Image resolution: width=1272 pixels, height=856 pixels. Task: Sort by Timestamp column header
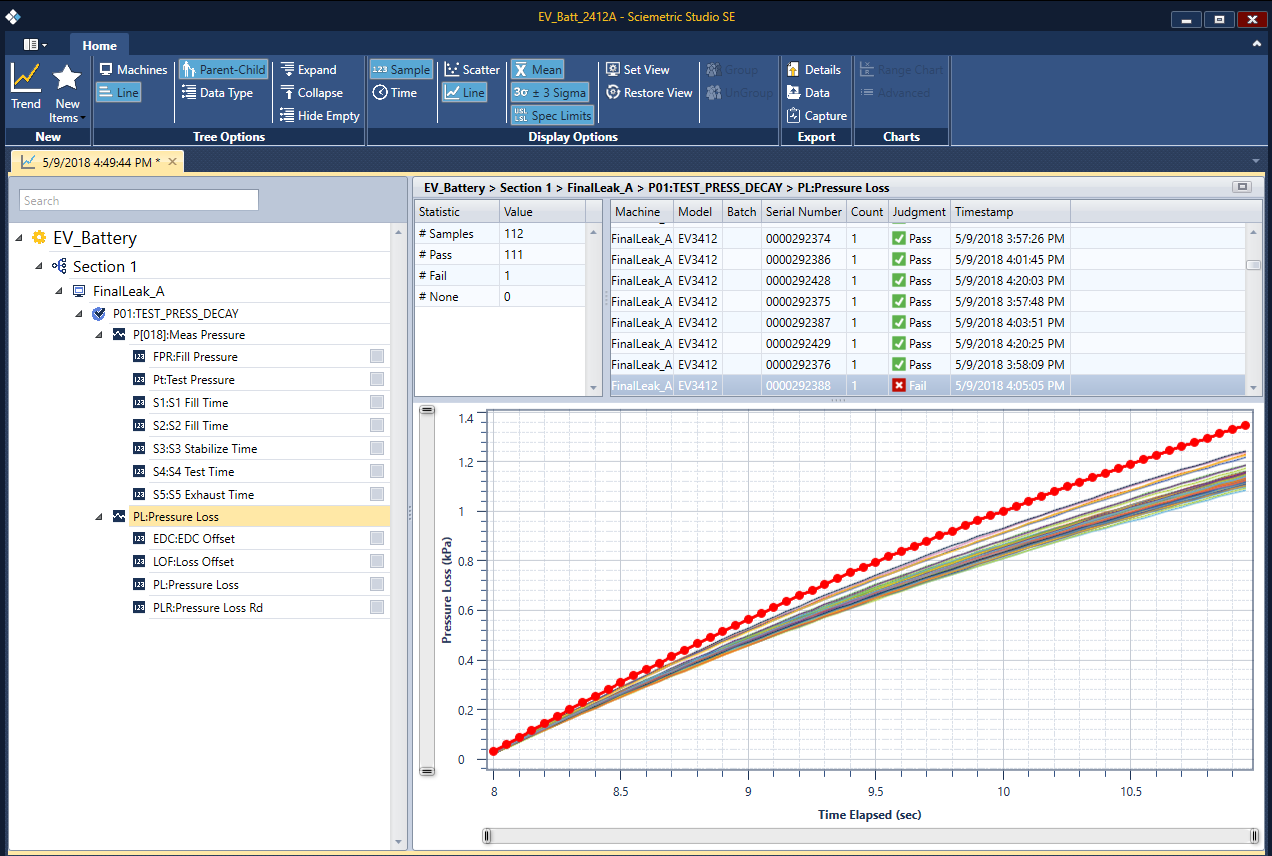(1010, 212)
